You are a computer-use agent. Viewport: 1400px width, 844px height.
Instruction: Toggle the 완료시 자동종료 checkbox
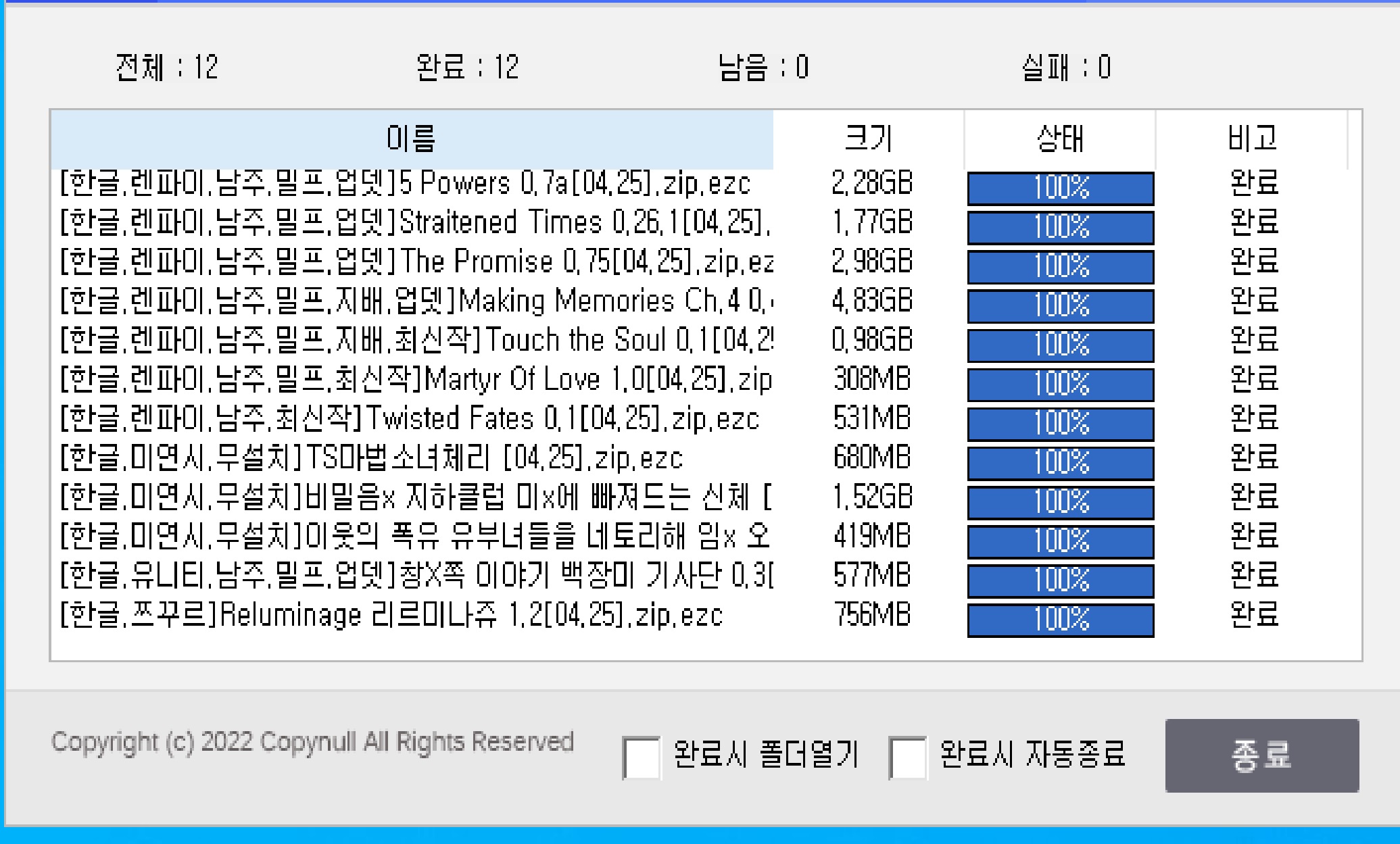[x=907, y=757]
